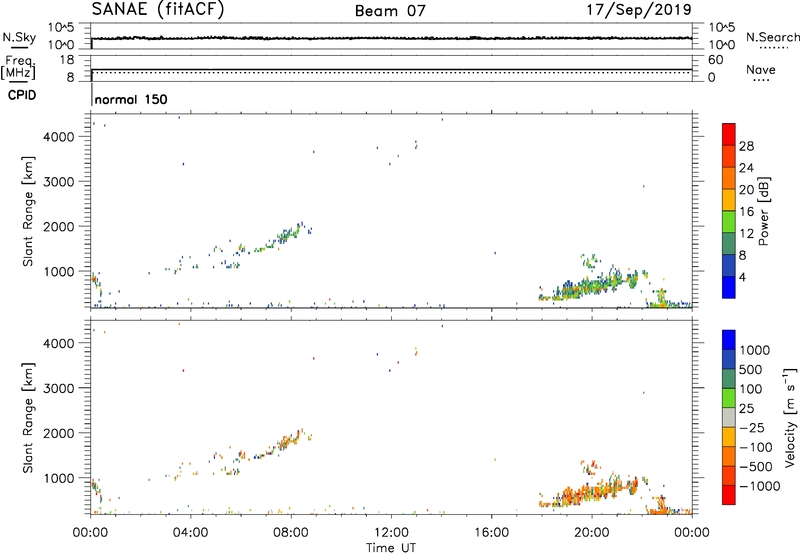The image size is (800, 554).
Task: Click the "Nave" legend label
Action: click(761, 69)
